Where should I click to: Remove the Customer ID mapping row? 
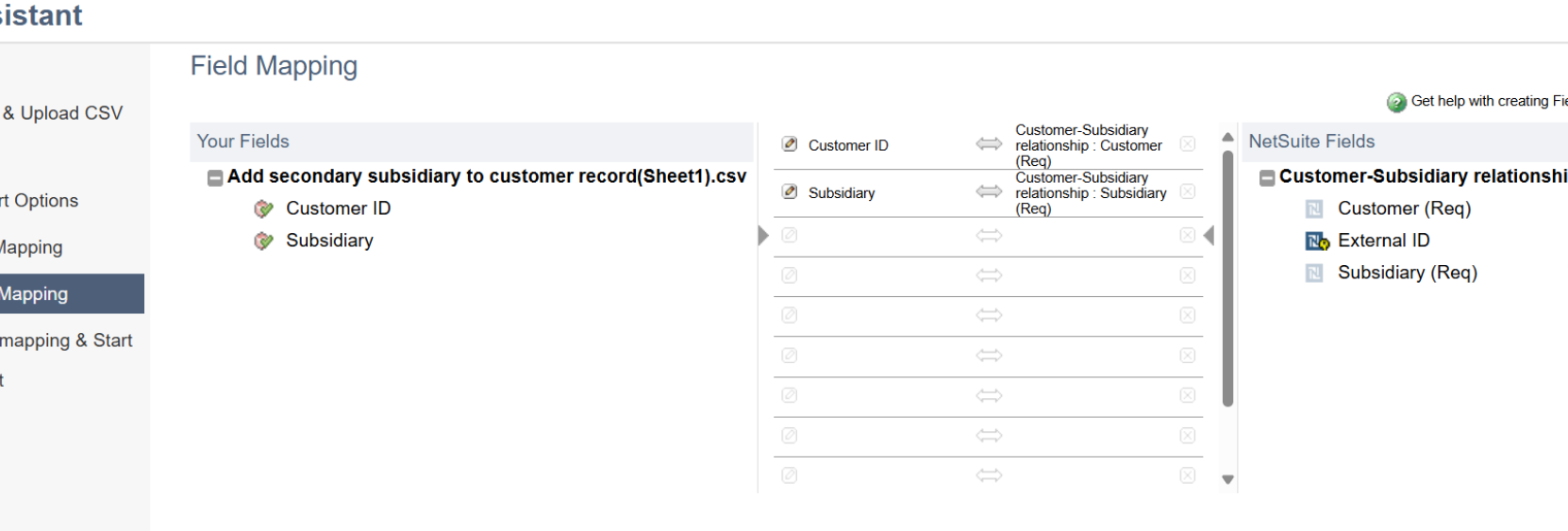[x=1188, y=144]
